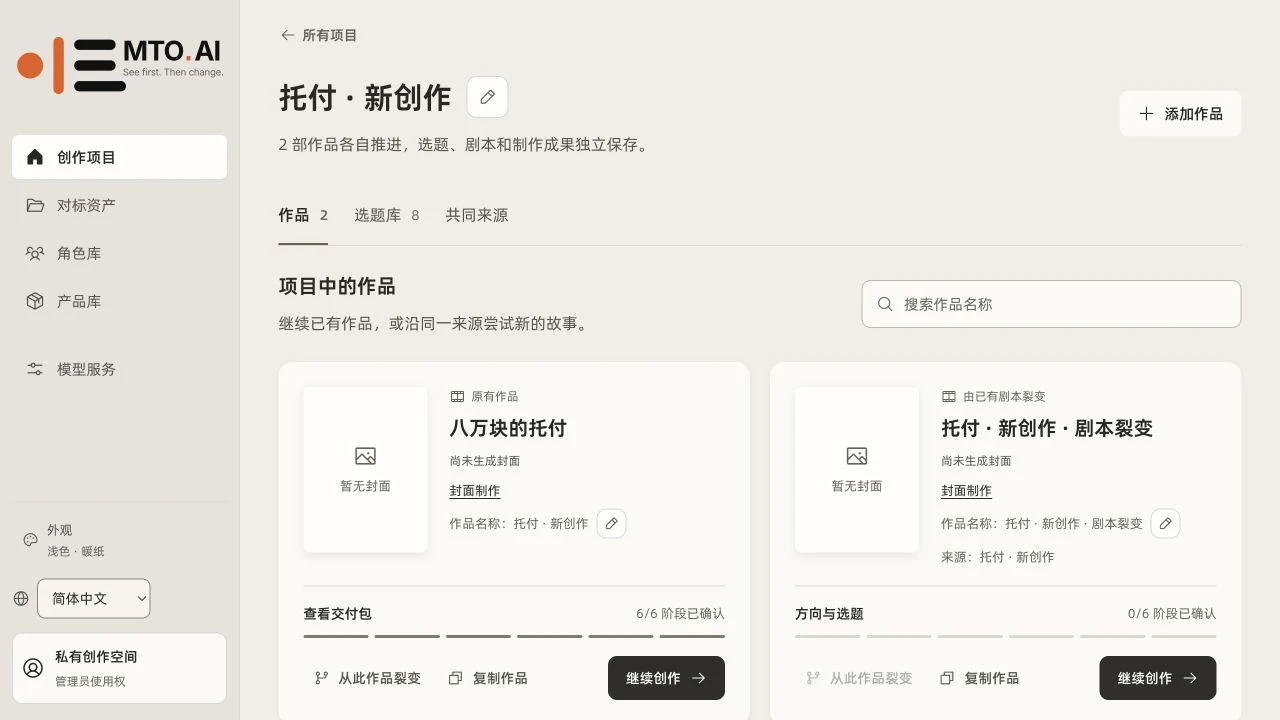Switch to the 作品 tab
The width and height of the screenshot is (1280, 720).
point(303,215)
